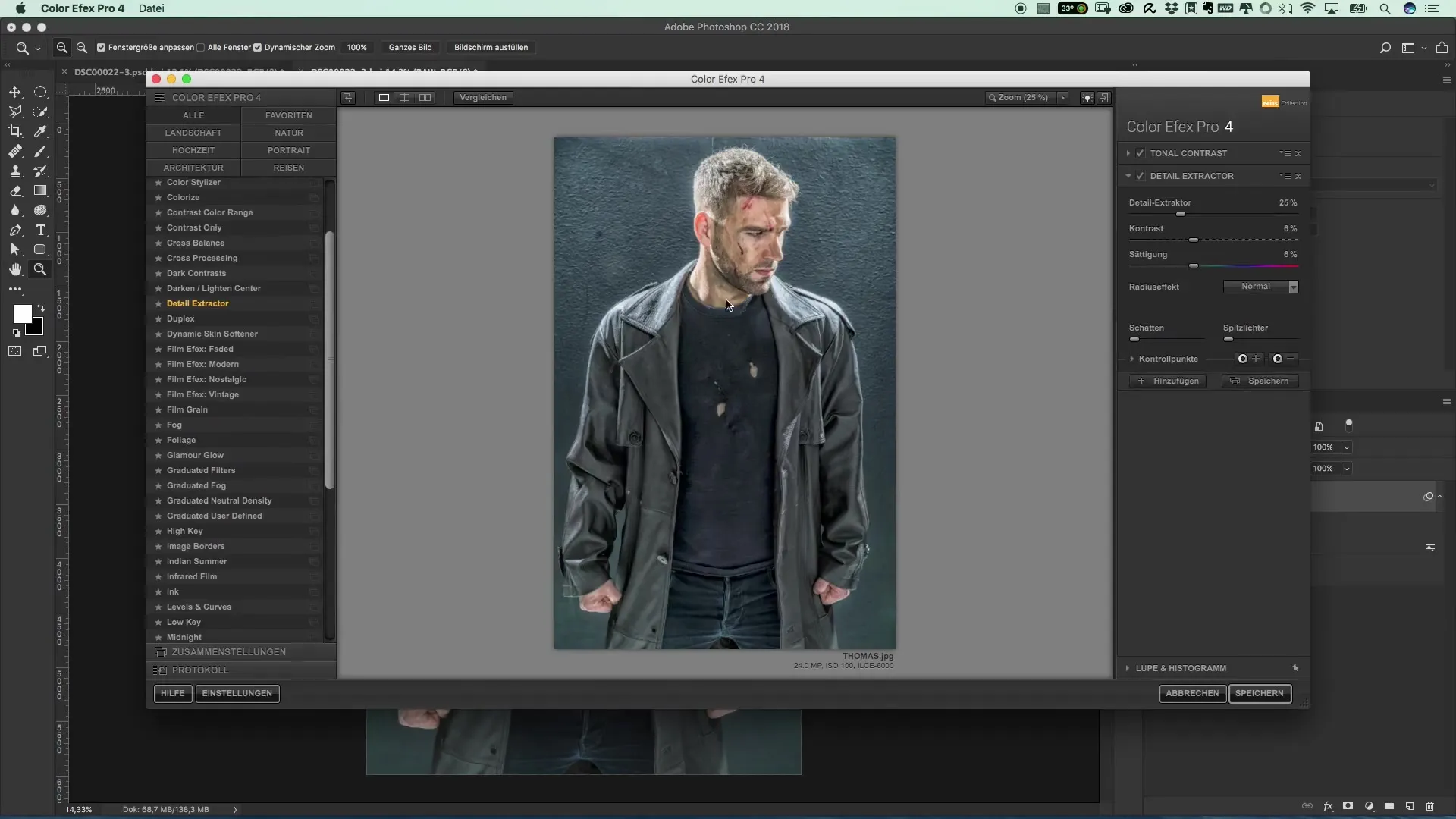Expand the Kontrollpunkte section
The width and height of the screenshot is (1456, 819).
coord(1131,359)
